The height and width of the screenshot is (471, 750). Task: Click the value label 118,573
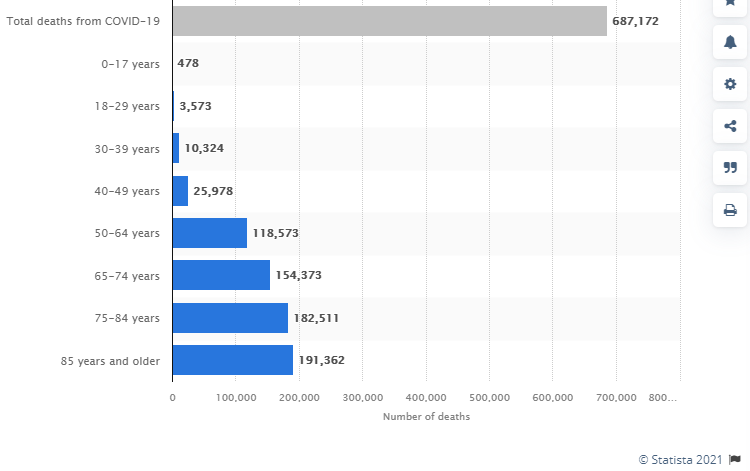click(x=276, y=233)
